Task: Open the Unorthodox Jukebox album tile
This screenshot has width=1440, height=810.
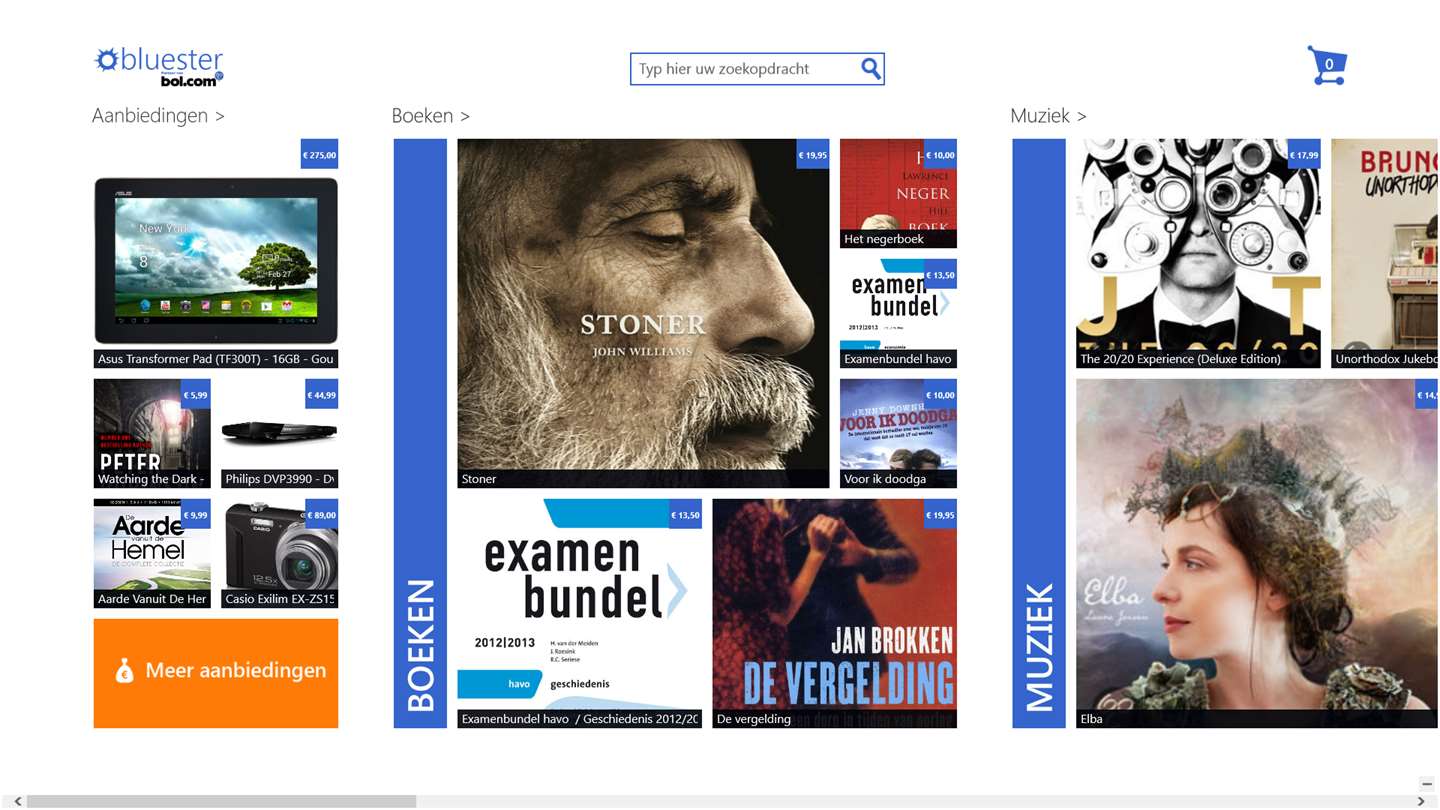Action: (1385, 253)
